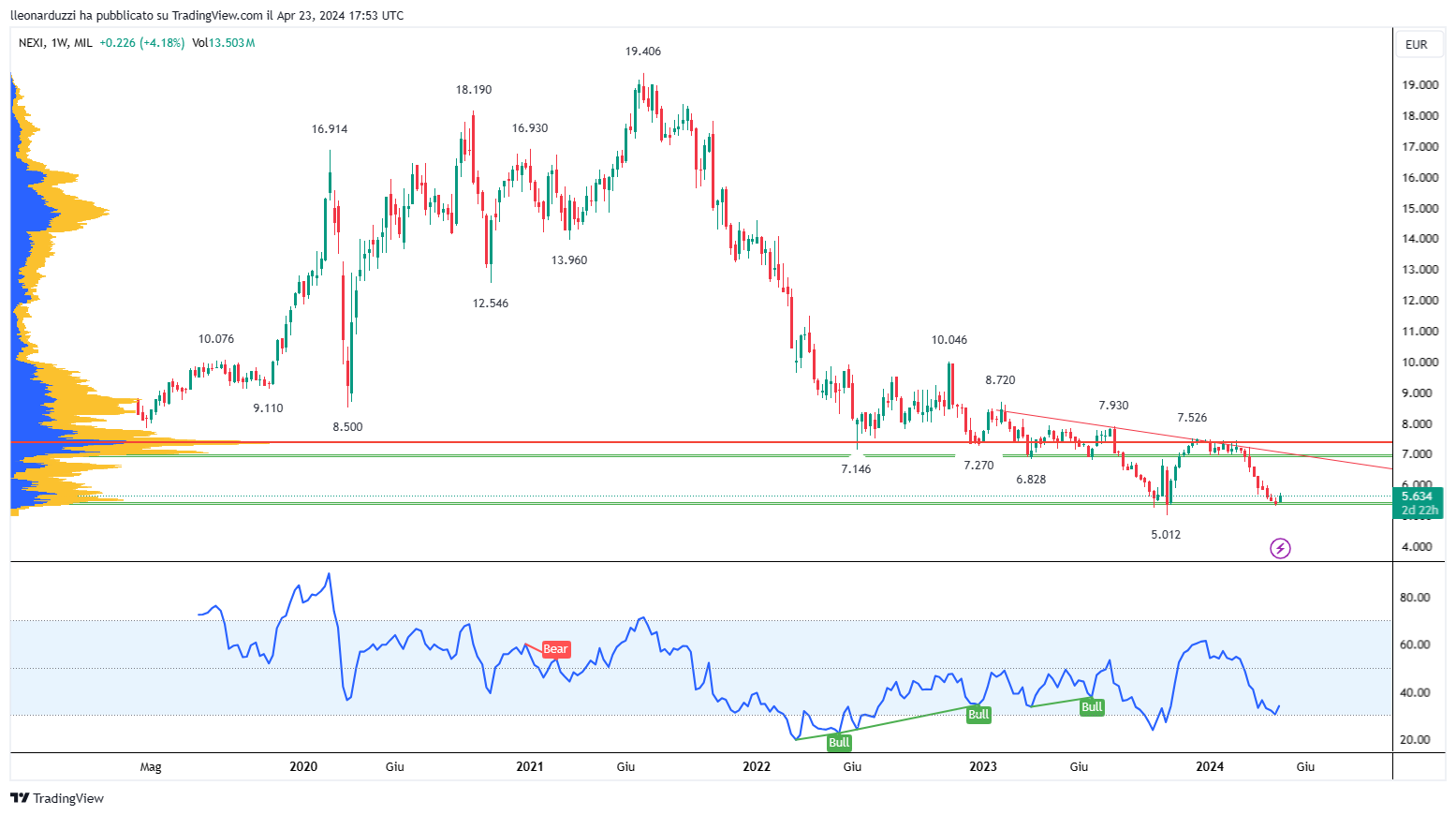1456x815 pixels.
Task: Click the 5.012 low annotation
Action: point(1166,535)
